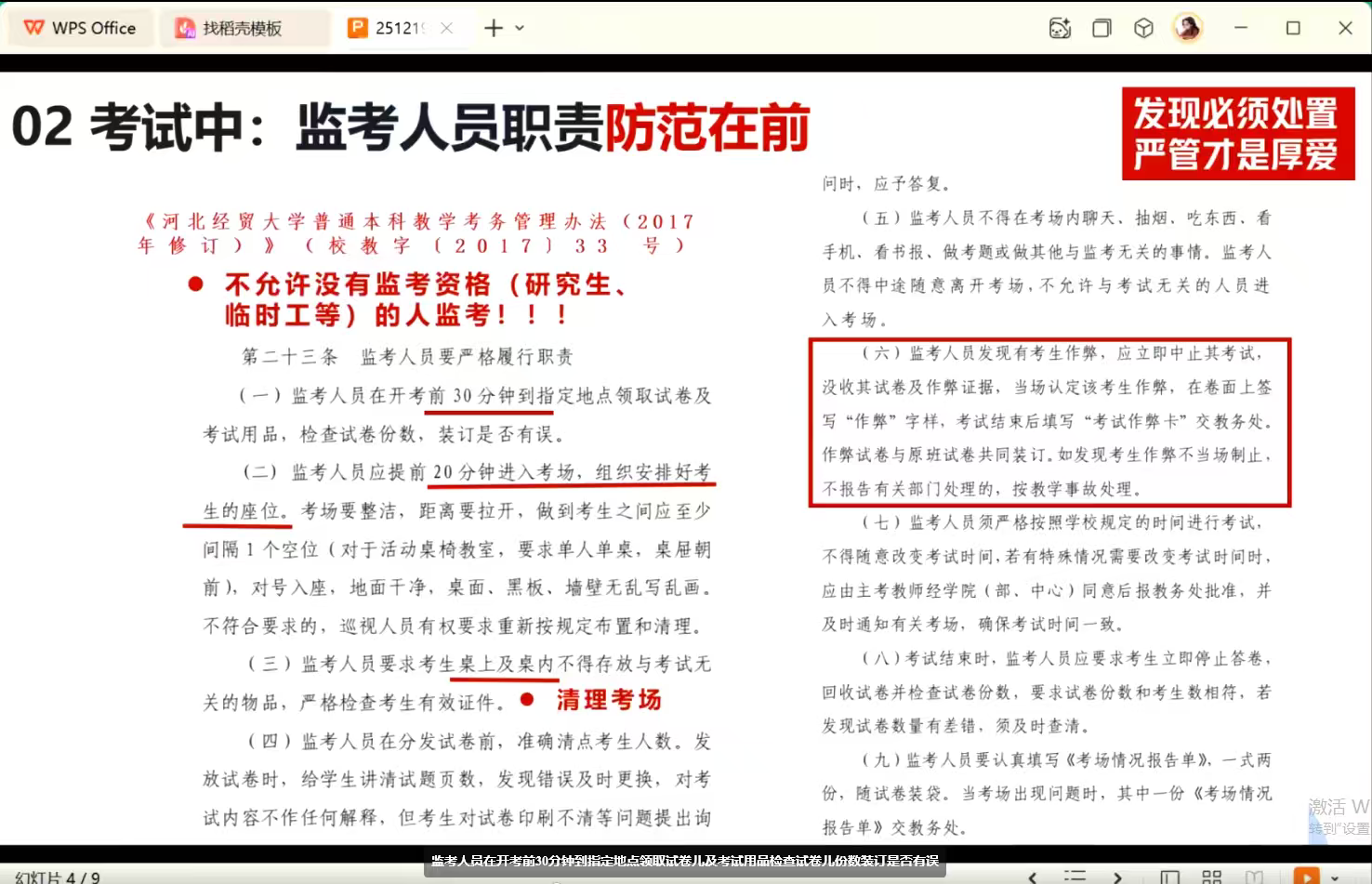The height and width of the screenshot is (884, 1372).
Task: Switch to reading view book icon
Action: [1254, 877]
